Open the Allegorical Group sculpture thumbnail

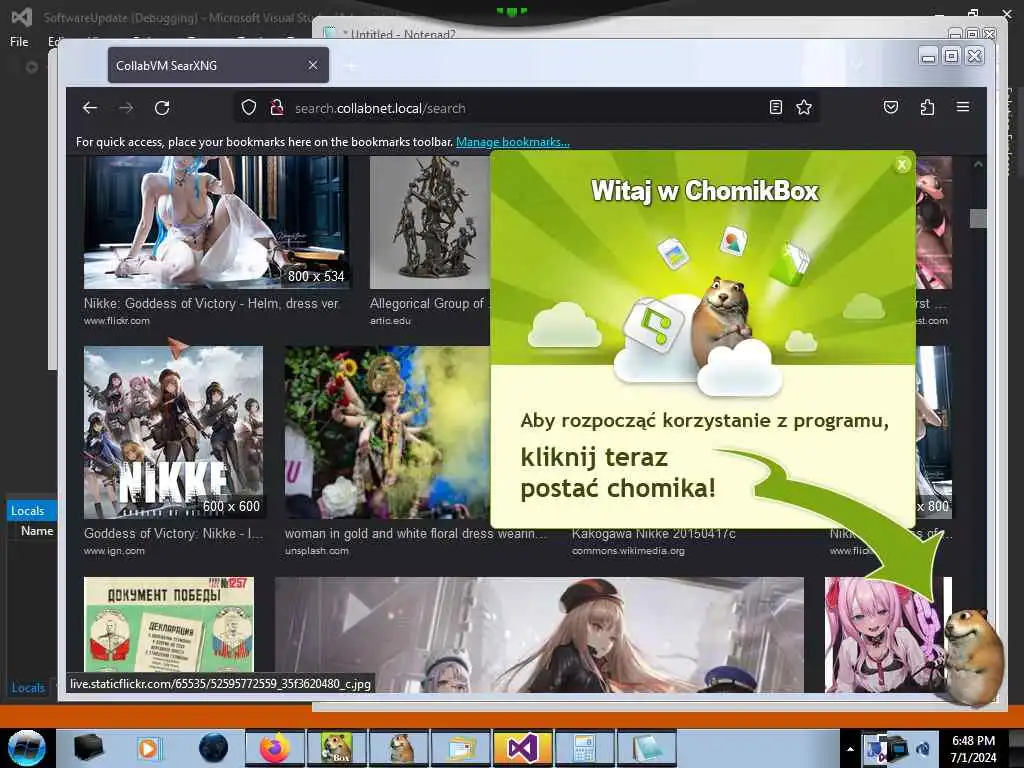430,222
